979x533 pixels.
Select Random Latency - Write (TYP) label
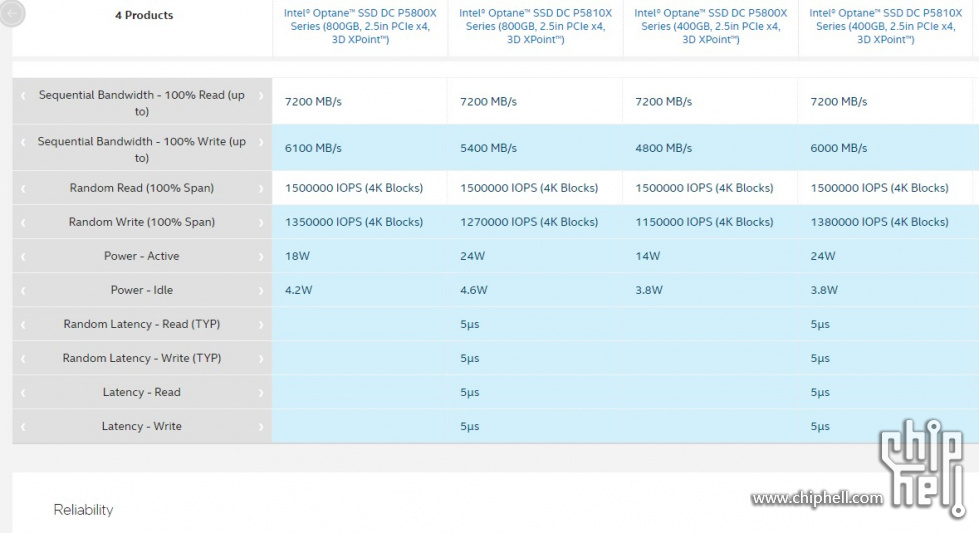coord(142,358)
